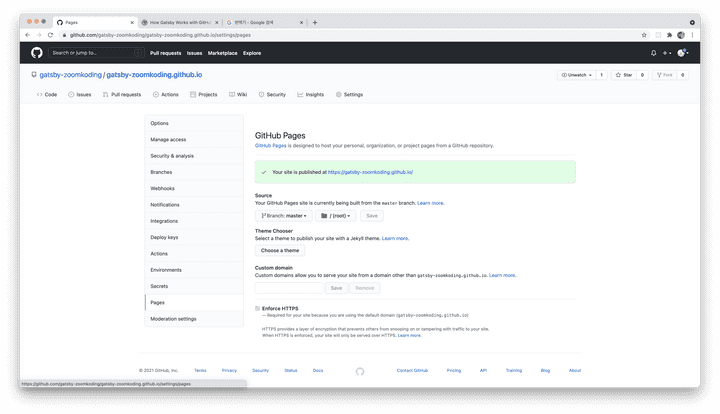
Task: Click Save next to folder dropdown
Action: click(x=372, y=216)
